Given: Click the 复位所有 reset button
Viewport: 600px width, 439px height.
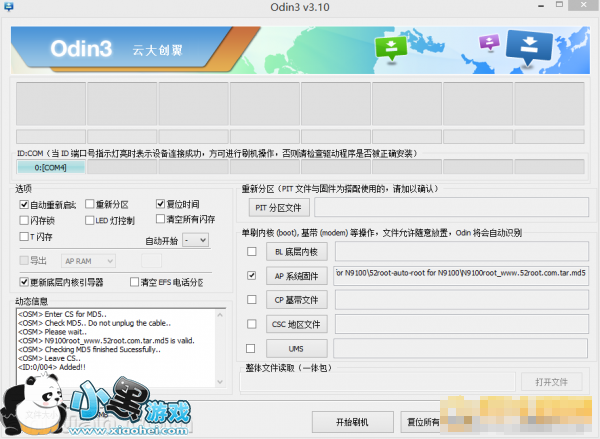Looking at the screenshot, I should click(x=422, y=422).
